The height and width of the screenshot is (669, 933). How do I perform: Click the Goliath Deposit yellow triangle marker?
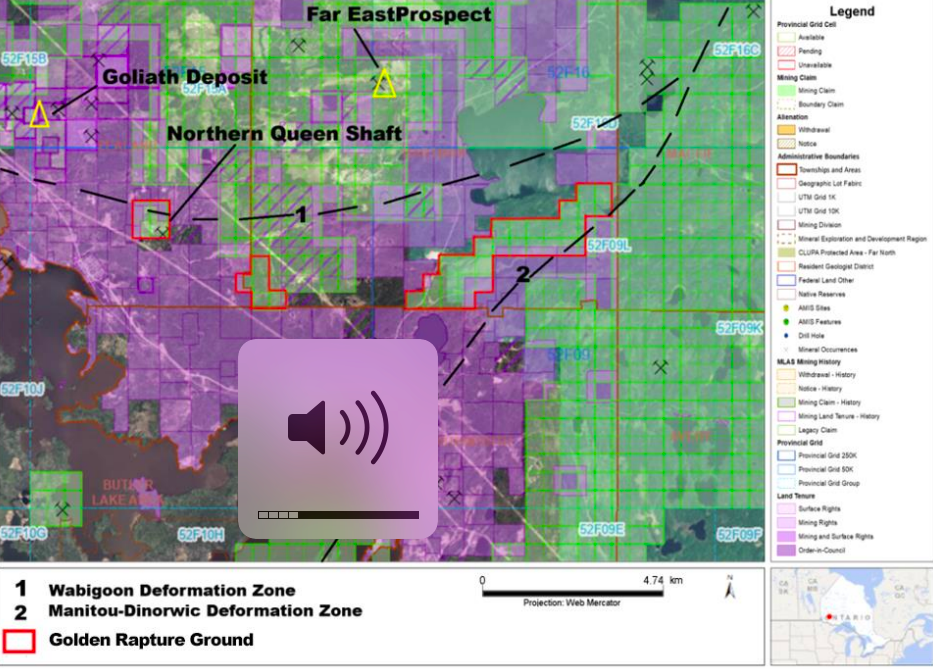coord(39,114)
